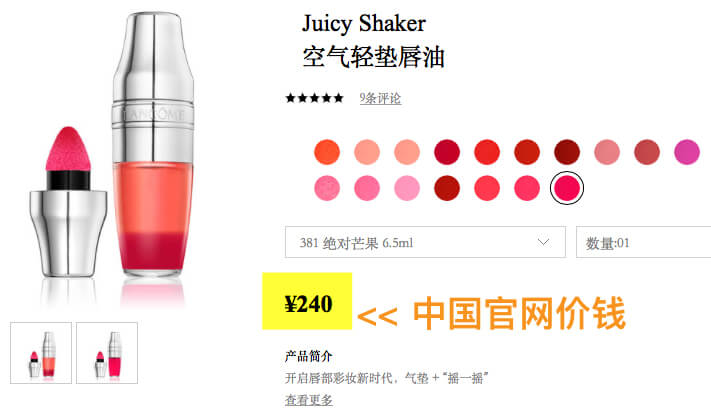Click the ¥240 price highlight

[307, 301]
